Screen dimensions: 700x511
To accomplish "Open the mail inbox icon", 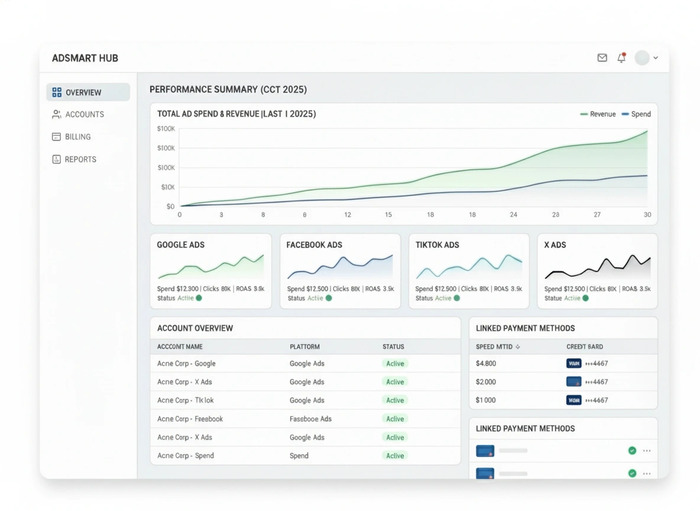I will click(602, 58).
